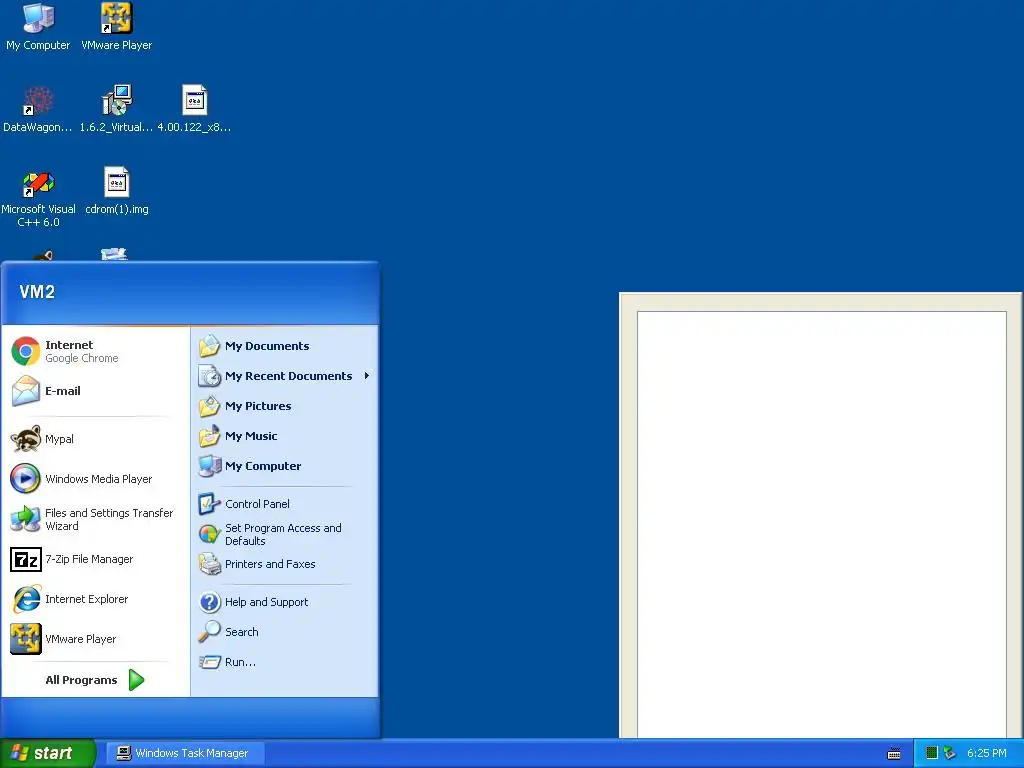This screenshot has height=768, width=1024.
Task: Open 7-Zip File Manager from Start menu
Action: click(95, 559)
